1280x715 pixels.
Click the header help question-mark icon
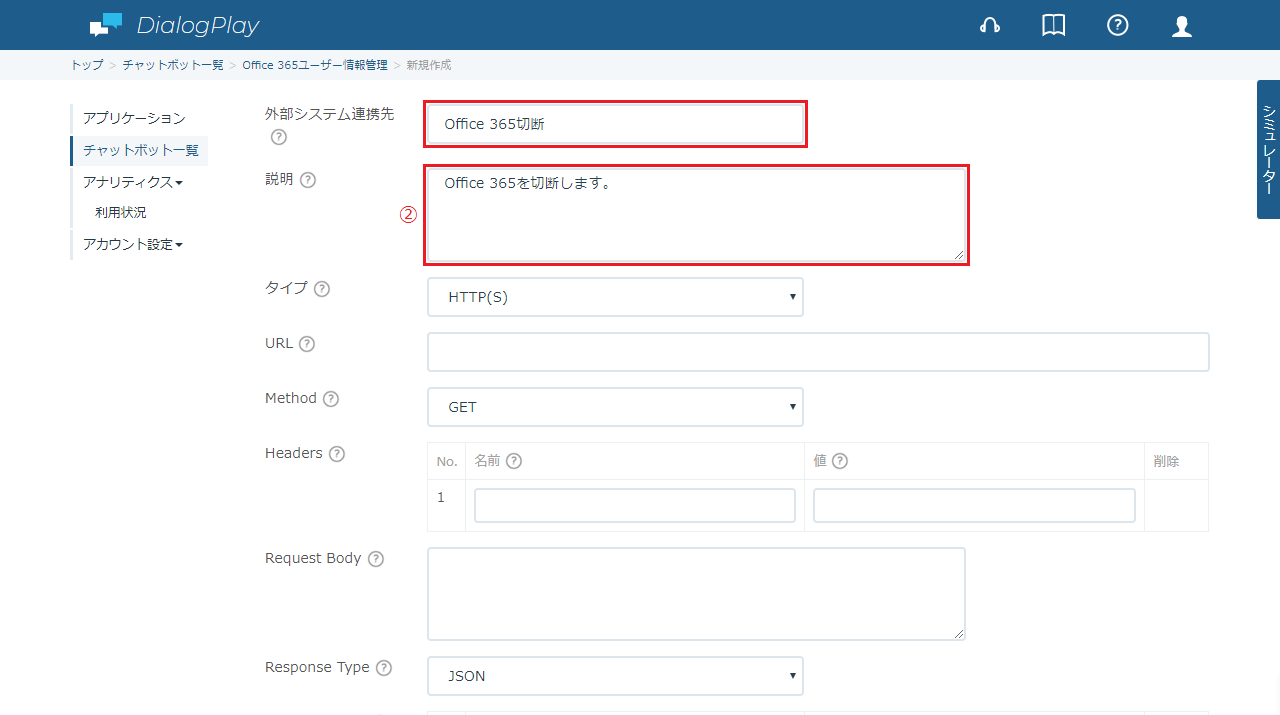click(1118, 26)
